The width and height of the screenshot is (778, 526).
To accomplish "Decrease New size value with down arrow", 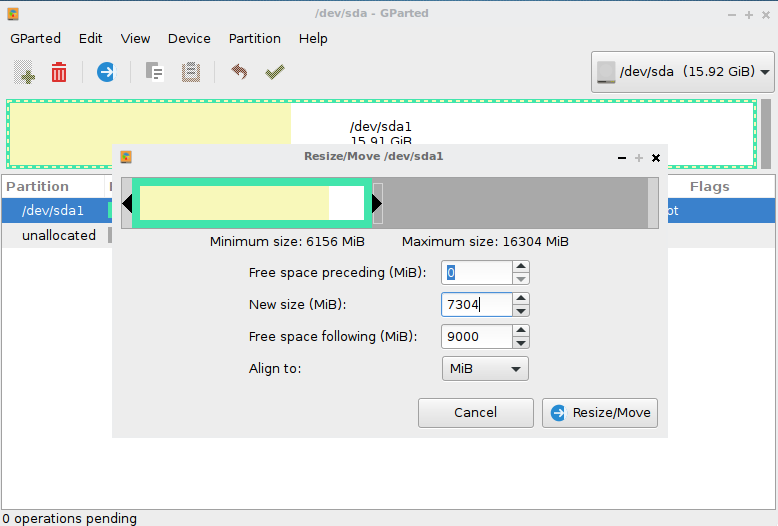I will coord(520,311).
